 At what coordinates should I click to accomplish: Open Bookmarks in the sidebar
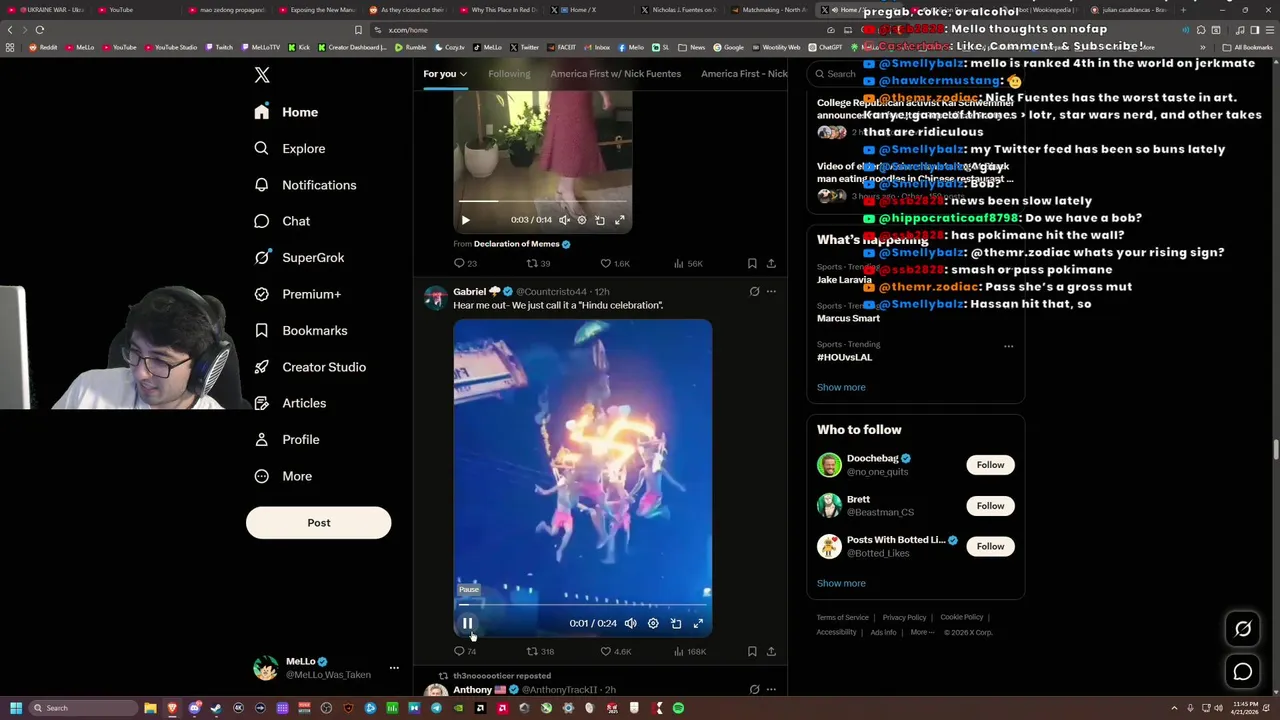pyautogui.click(x=301, y=330)
